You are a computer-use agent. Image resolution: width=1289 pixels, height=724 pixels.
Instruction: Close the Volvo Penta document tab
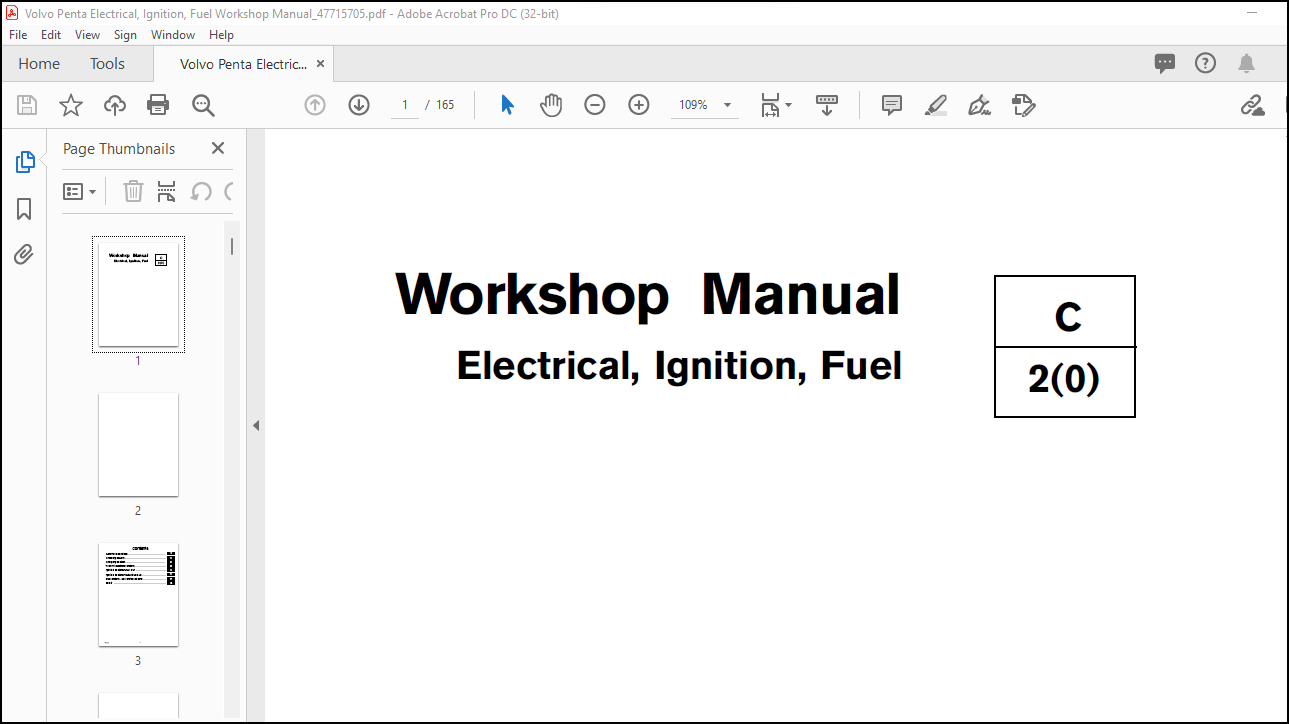click(320, 64)
